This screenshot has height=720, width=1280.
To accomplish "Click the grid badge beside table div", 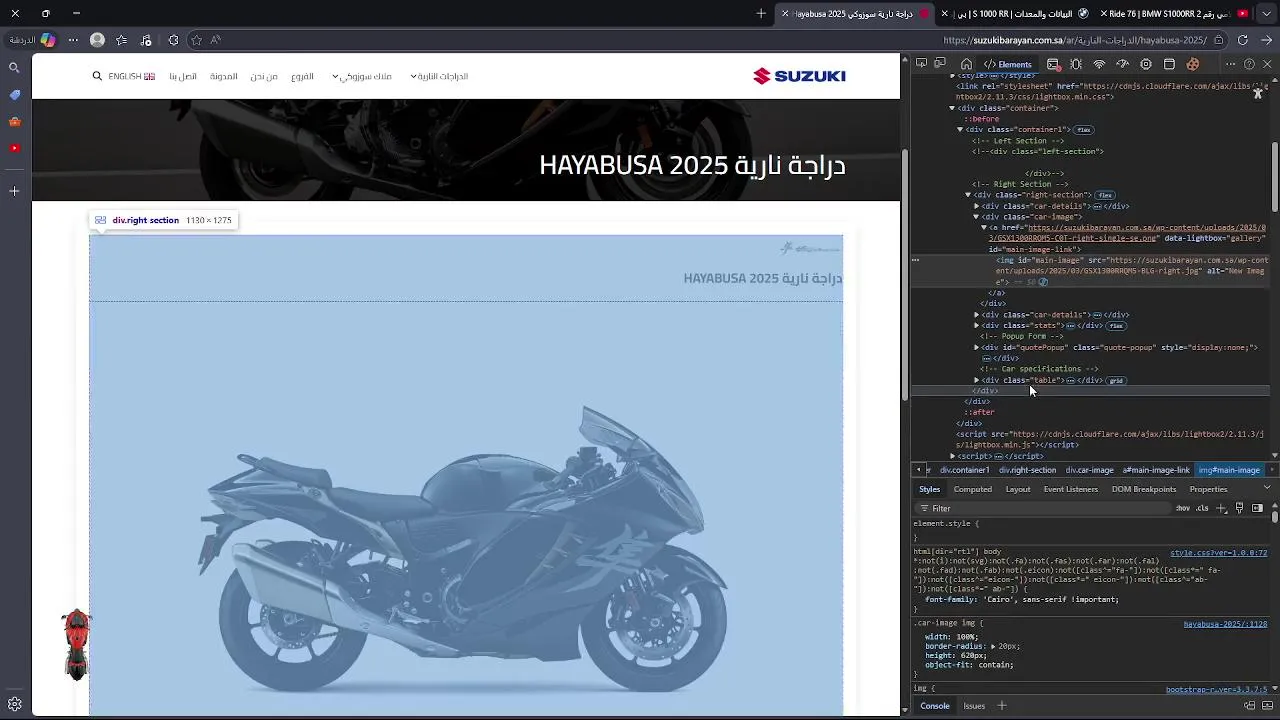I will click(1116, 380).
